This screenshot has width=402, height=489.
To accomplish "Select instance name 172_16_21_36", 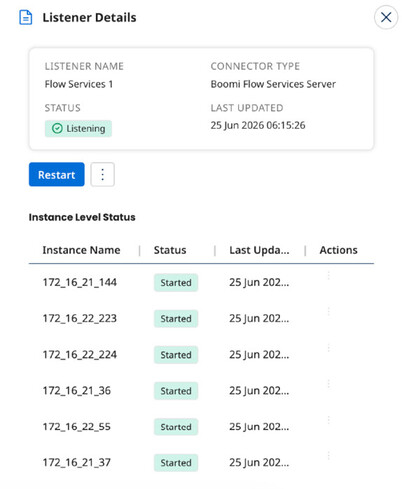I will (x=77, y=390).
